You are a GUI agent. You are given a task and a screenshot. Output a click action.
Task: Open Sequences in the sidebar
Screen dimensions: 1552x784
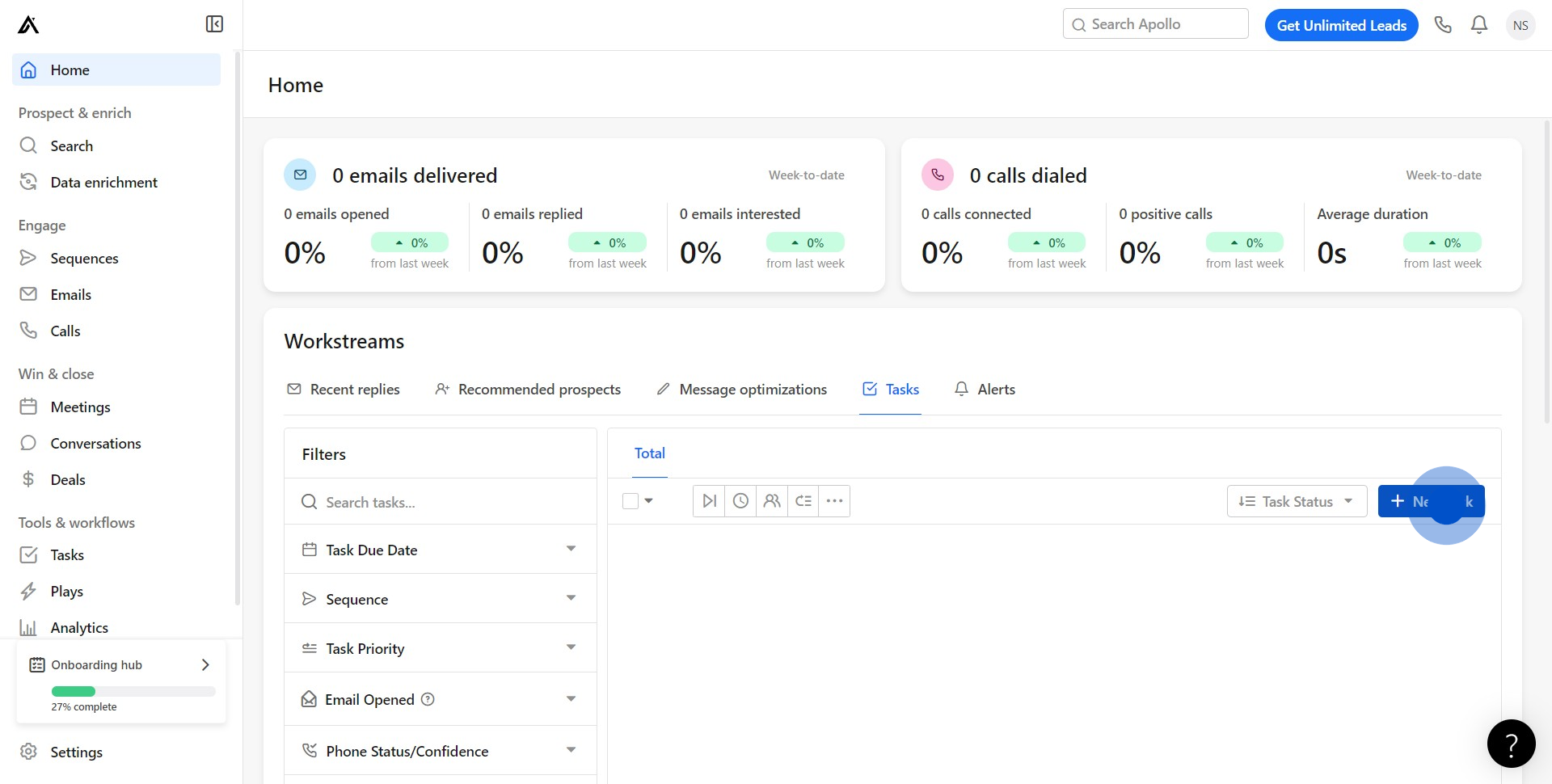coord(84,259)
